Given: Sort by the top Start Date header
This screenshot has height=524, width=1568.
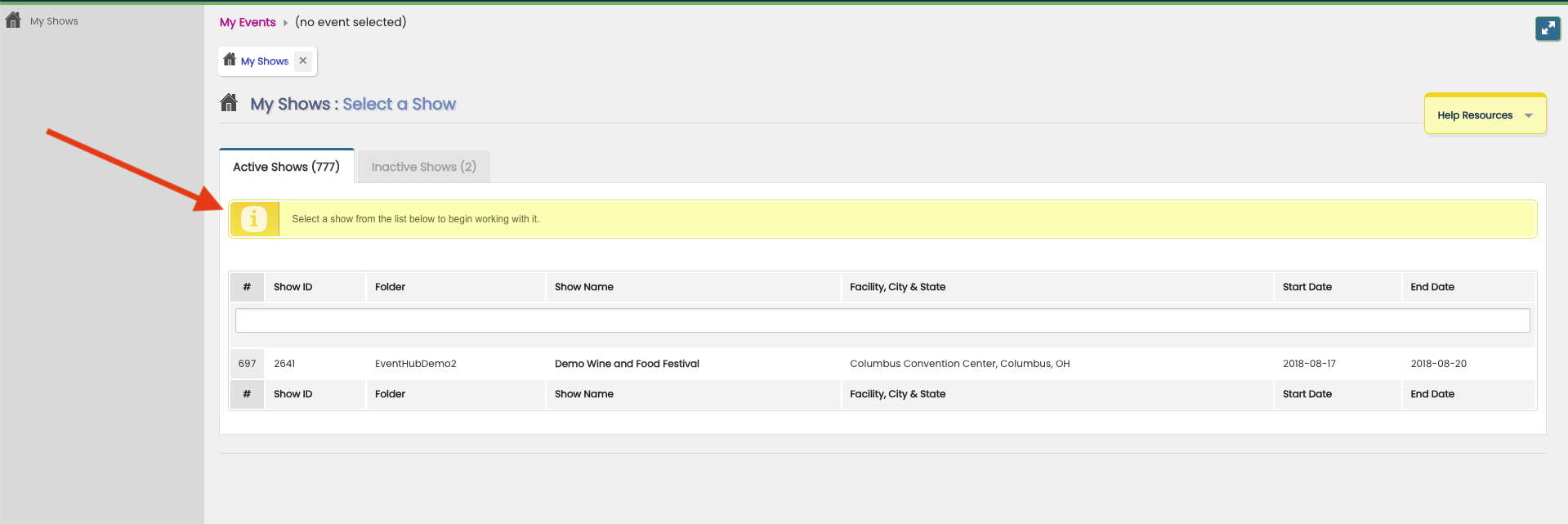Looking at the screenshot, I should (1338, 287).
